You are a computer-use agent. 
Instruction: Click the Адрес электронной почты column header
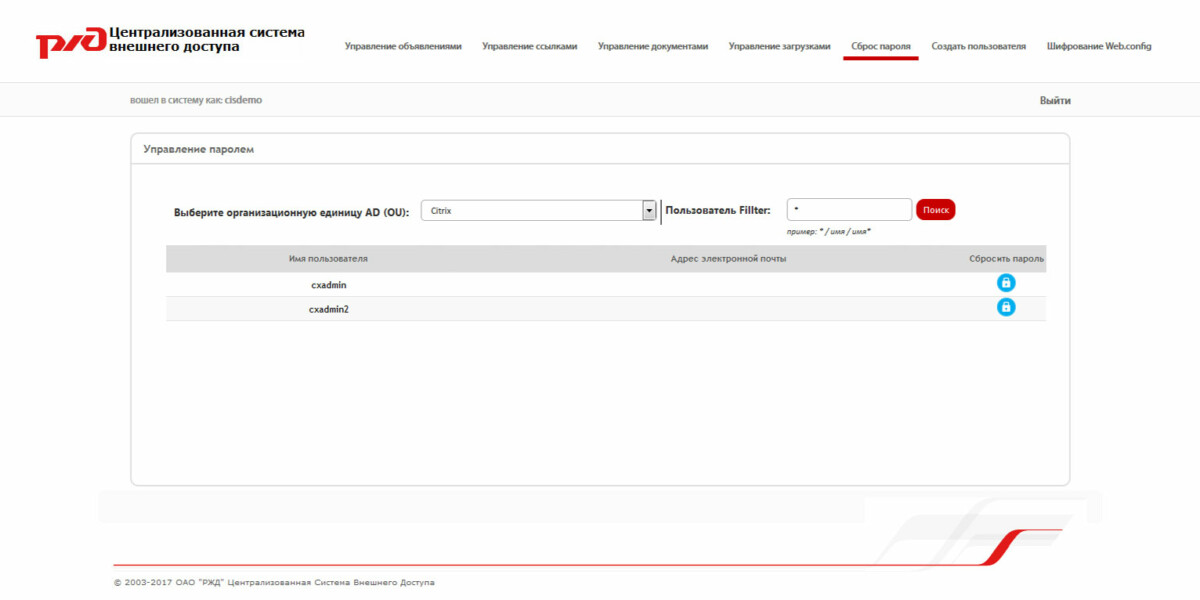pos(731,258)
